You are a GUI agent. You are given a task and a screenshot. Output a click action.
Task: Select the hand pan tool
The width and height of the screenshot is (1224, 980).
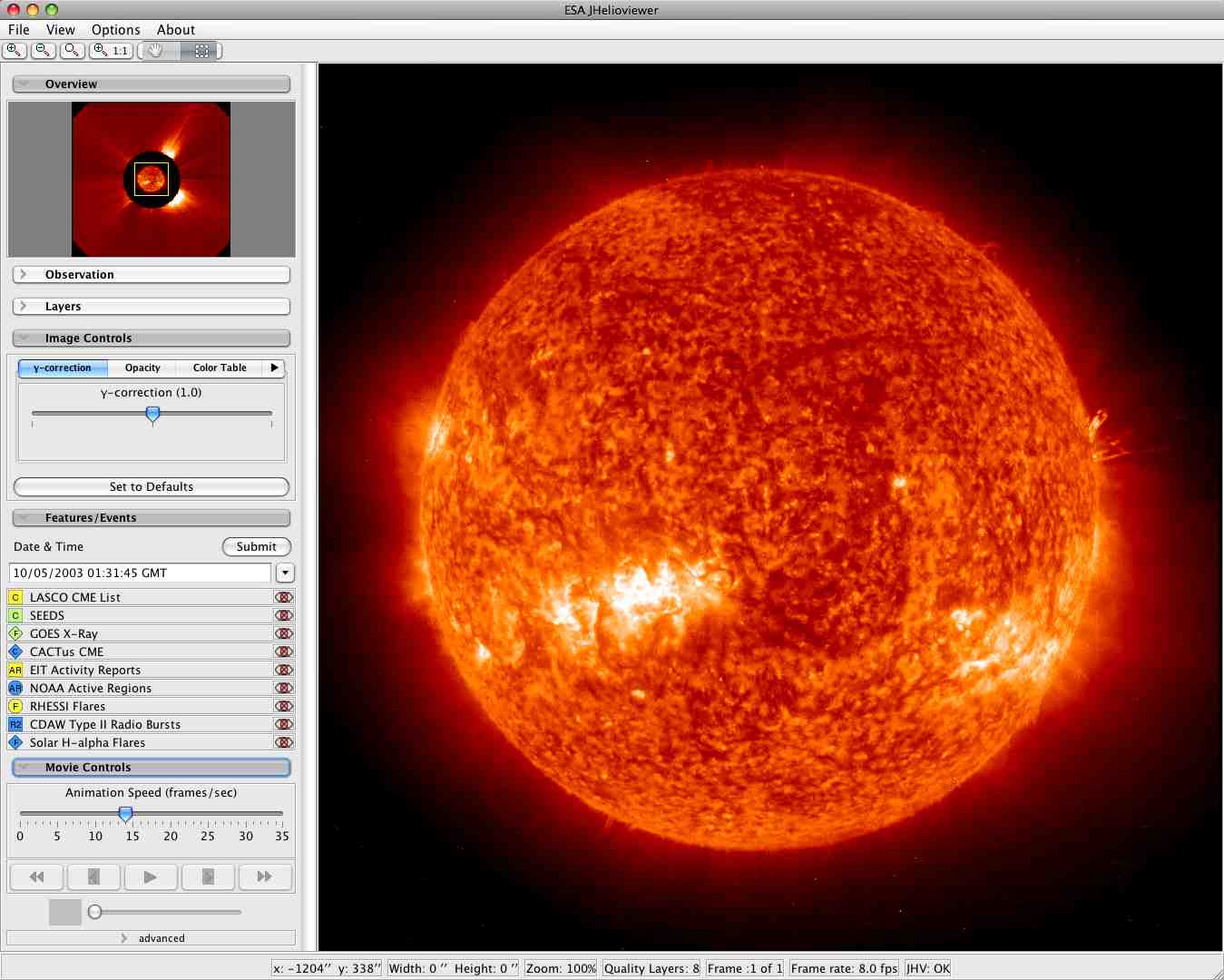tap(157, 51)
